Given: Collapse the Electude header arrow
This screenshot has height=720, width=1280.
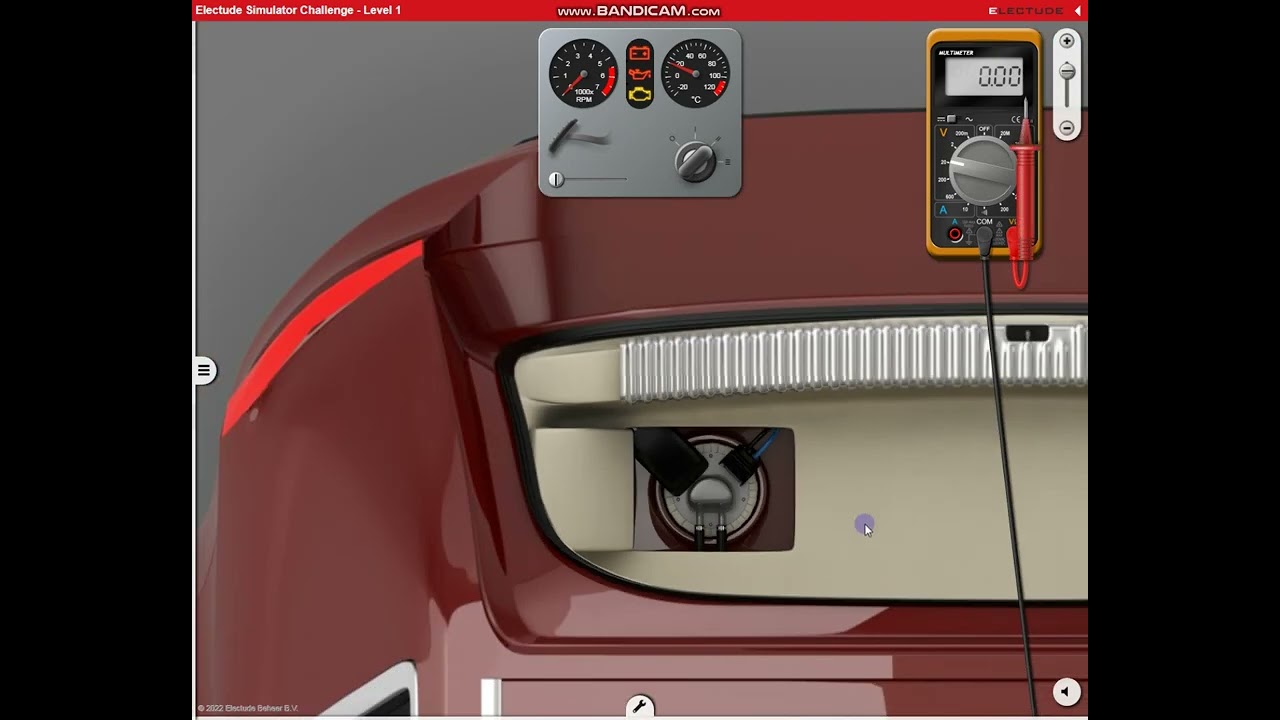Looking at the screenshot, I should pos(1078,10).
